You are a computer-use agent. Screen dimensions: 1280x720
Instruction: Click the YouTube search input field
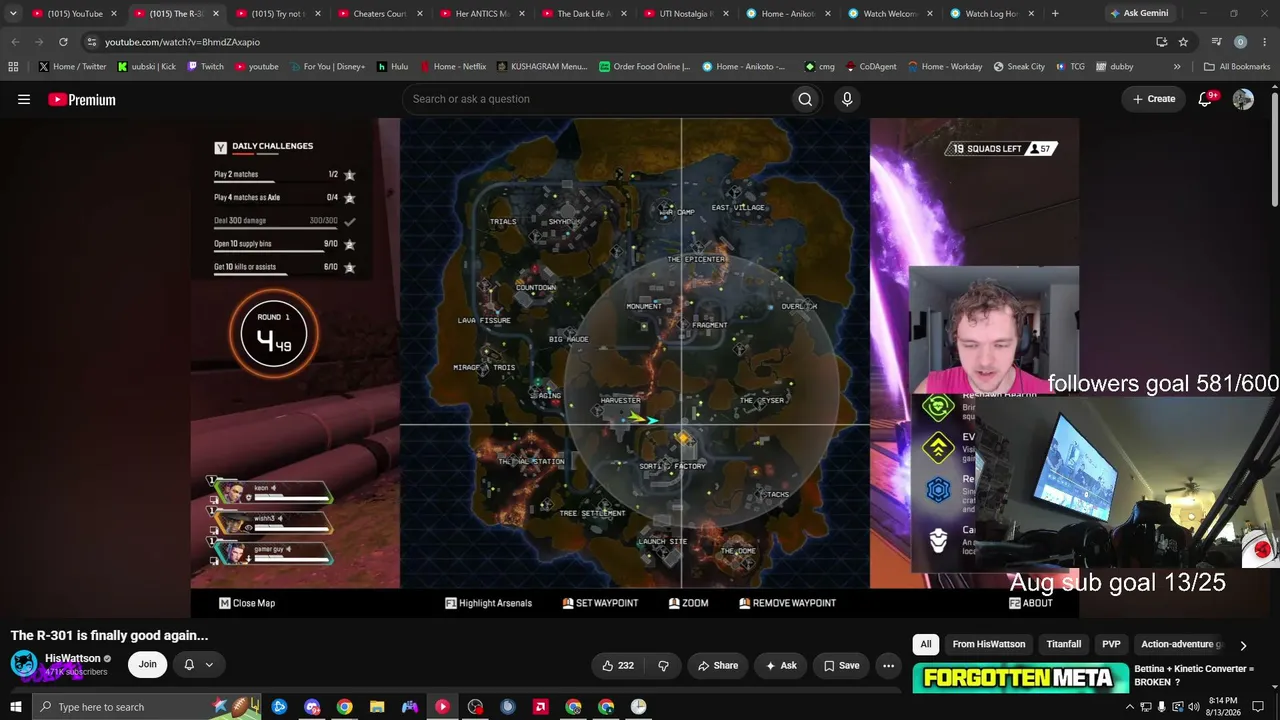coord(595,99)
